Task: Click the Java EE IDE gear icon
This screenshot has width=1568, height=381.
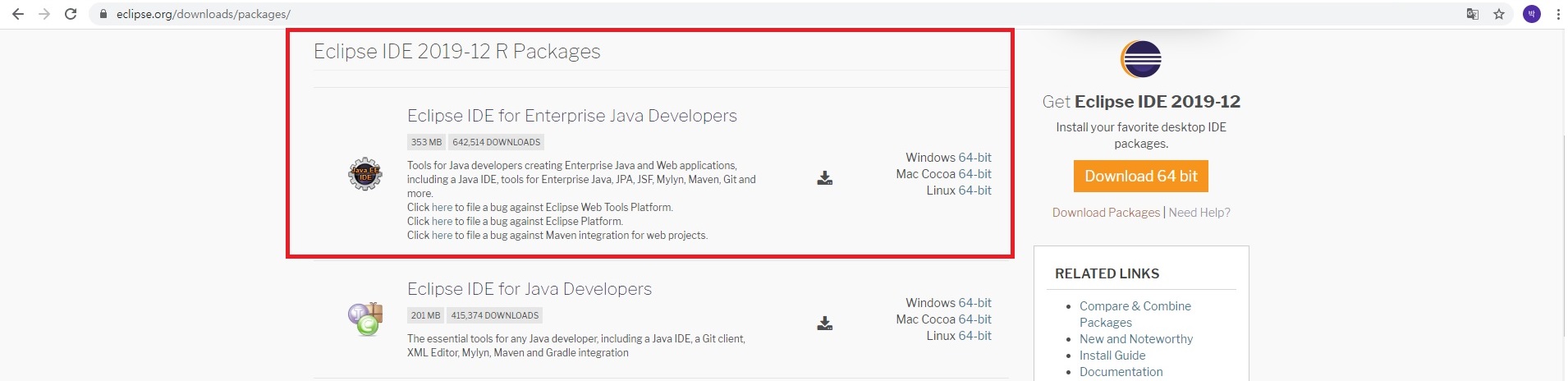Action: tap(365, 174)
